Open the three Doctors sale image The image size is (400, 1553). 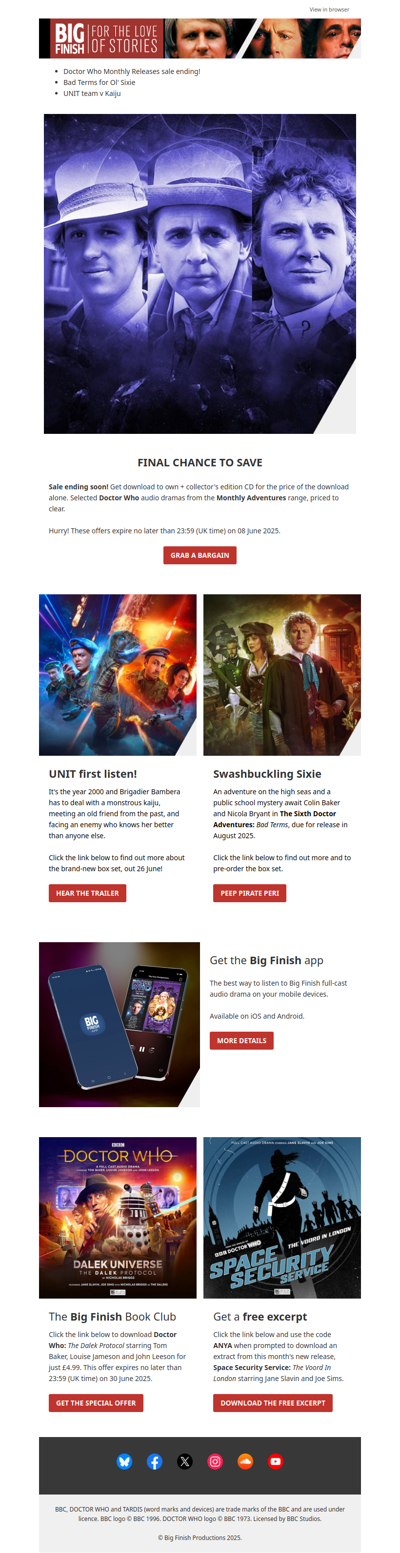[x=200, y=273]
